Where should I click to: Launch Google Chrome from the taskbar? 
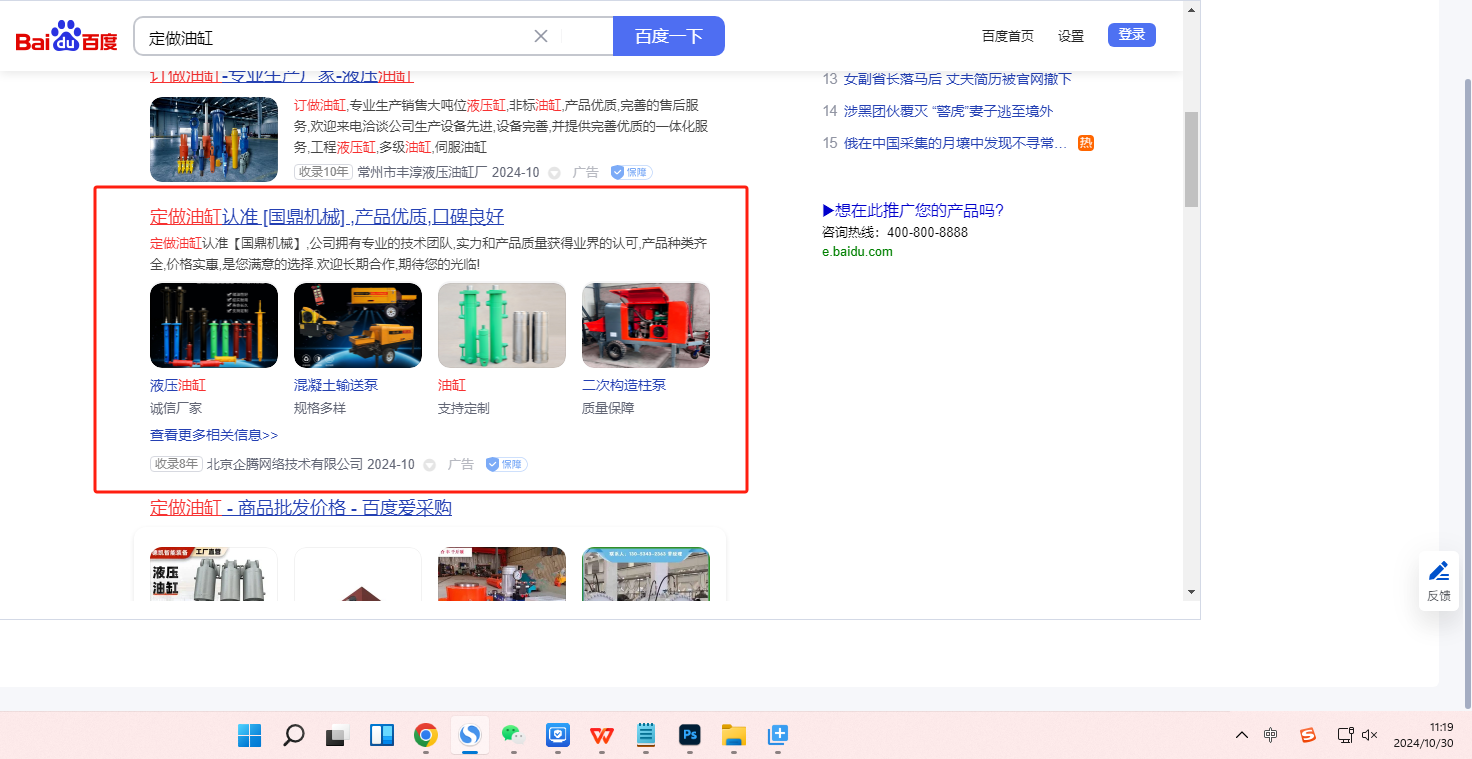coord(426,736)
